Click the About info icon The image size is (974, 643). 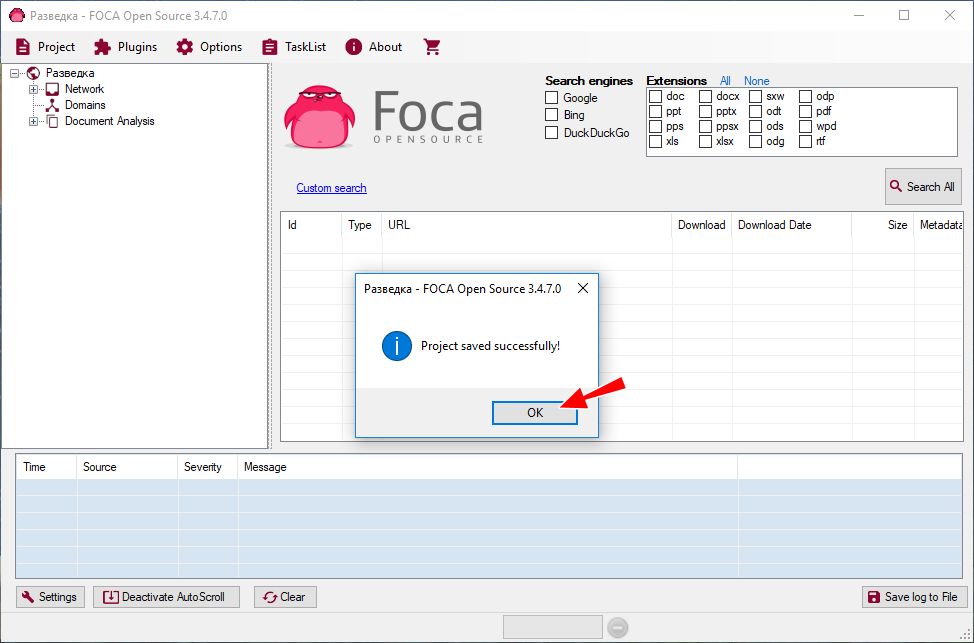[353, 47]
